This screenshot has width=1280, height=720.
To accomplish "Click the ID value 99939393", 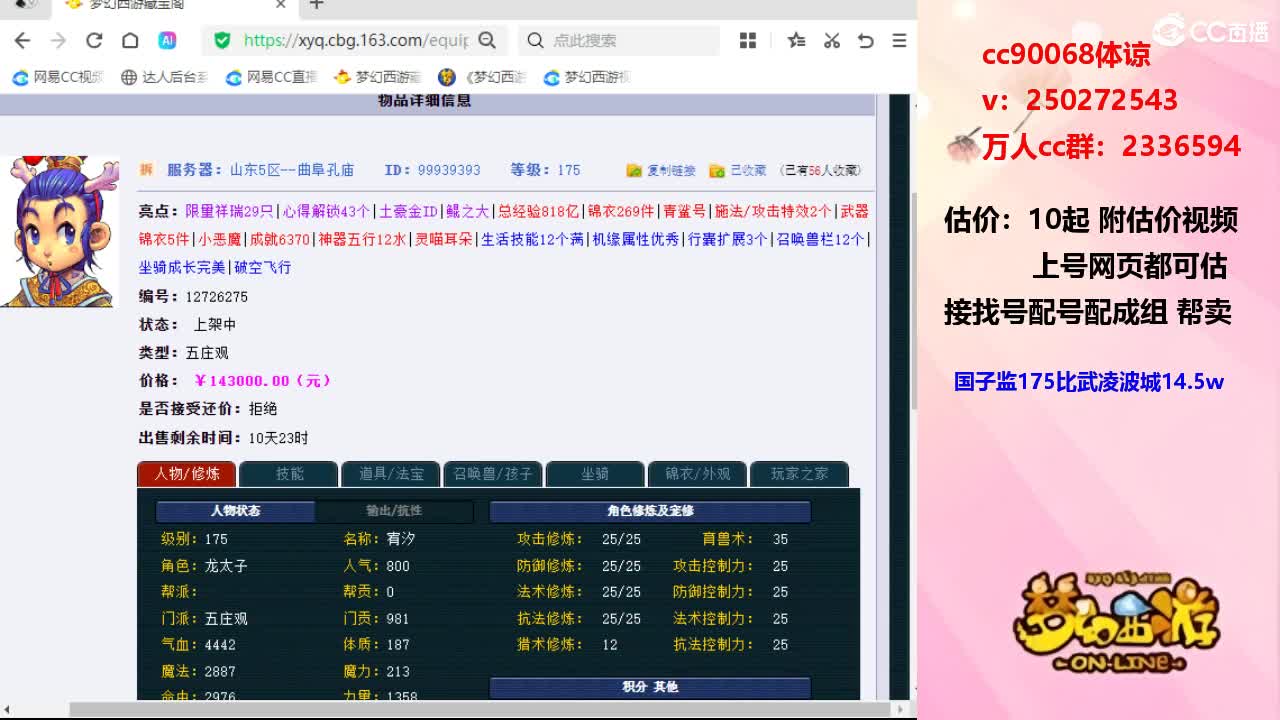I will pos(449,170).
